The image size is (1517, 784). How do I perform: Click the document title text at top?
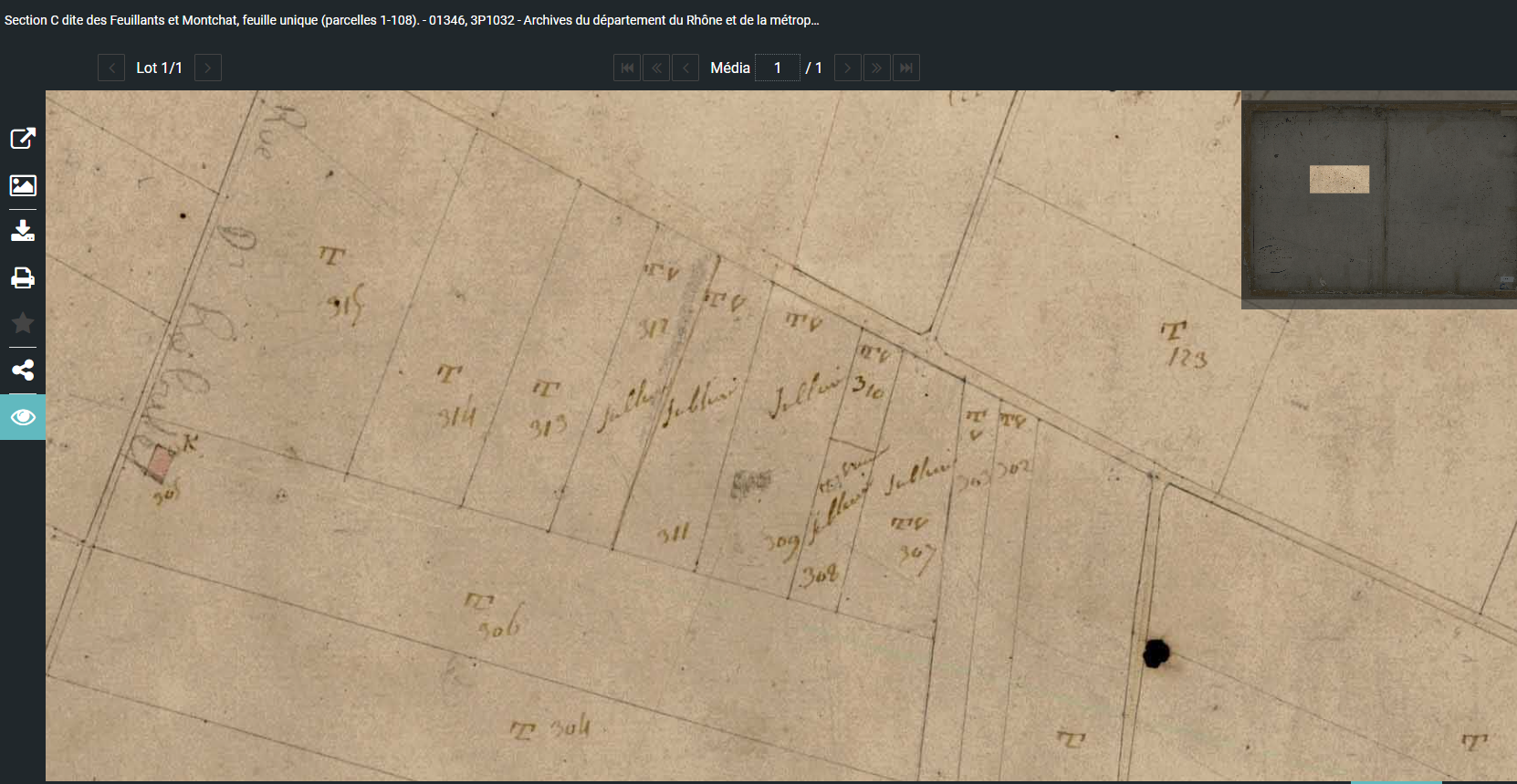(x=412, y=20)
